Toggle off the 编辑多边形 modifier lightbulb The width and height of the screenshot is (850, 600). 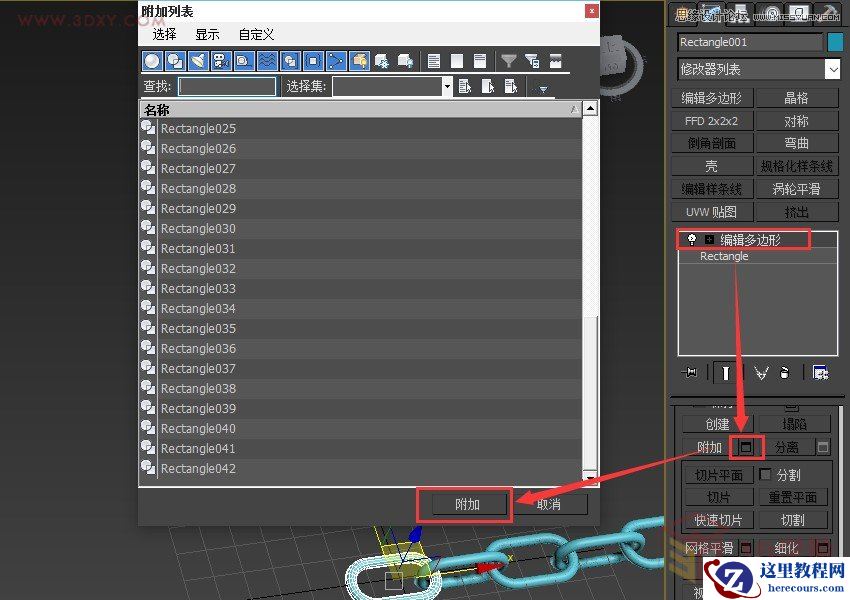click(691, 239)
